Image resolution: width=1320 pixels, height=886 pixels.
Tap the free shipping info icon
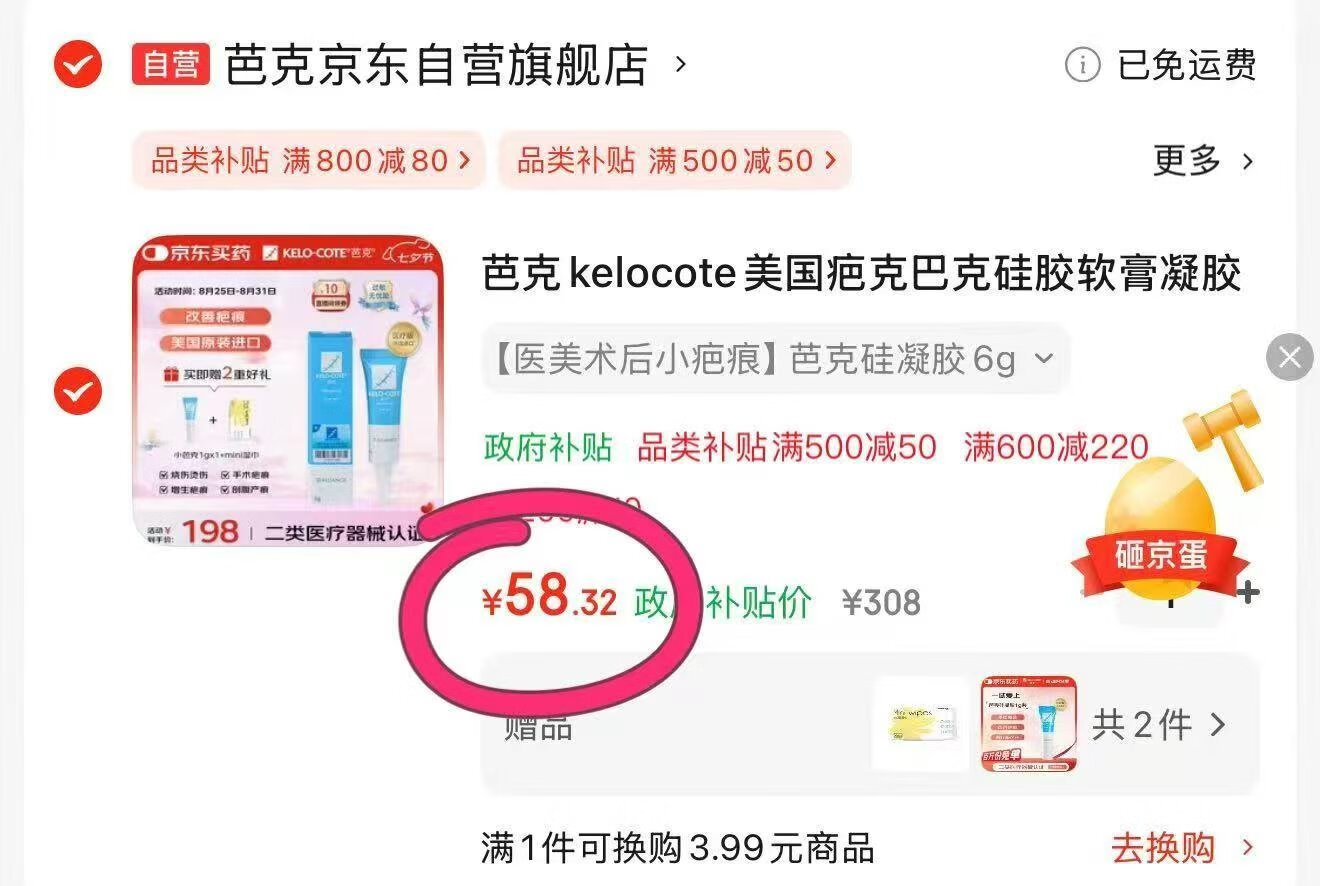point(1082,66)
